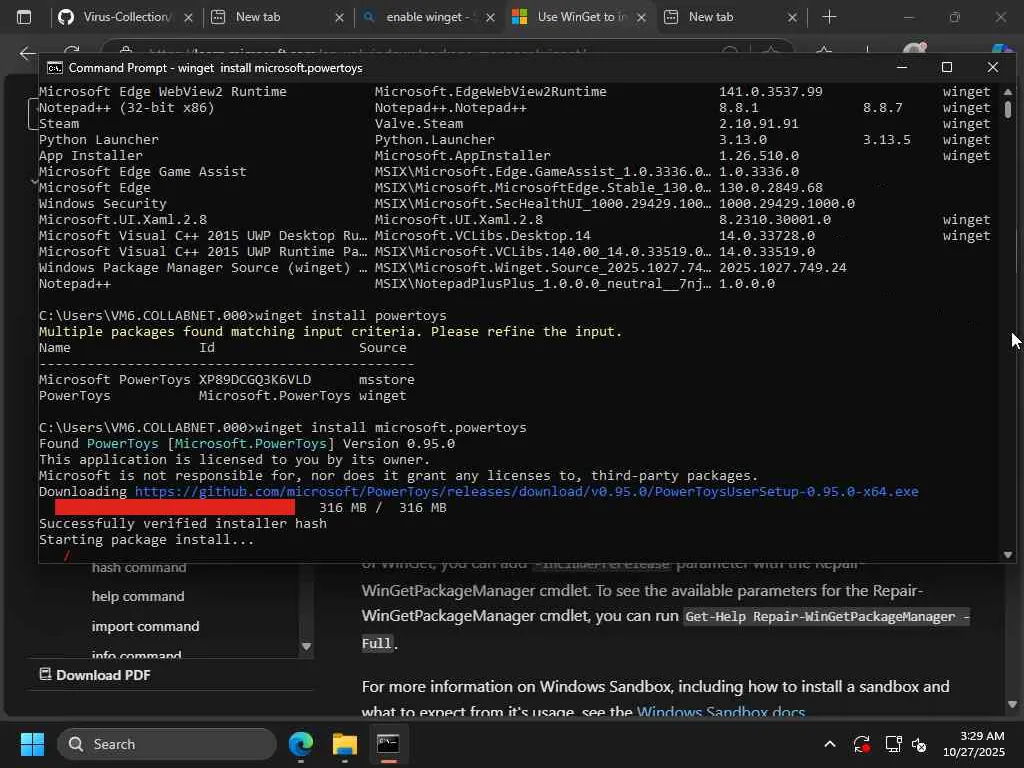Click the Notepad++.Notepad++ package id
The height and width of the screenshot is (768, 1024).
tap(451, 108)
